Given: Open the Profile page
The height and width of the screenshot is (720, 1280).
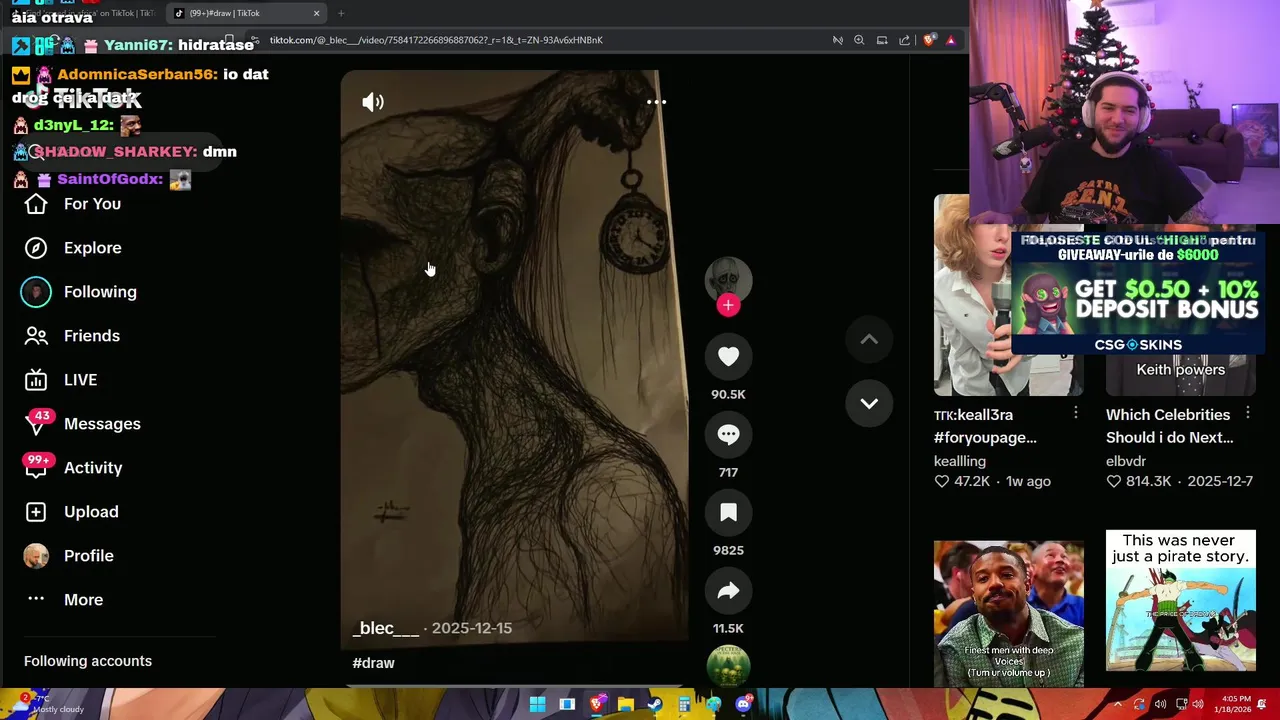Looking at the screenshot, I should [88, 556].
